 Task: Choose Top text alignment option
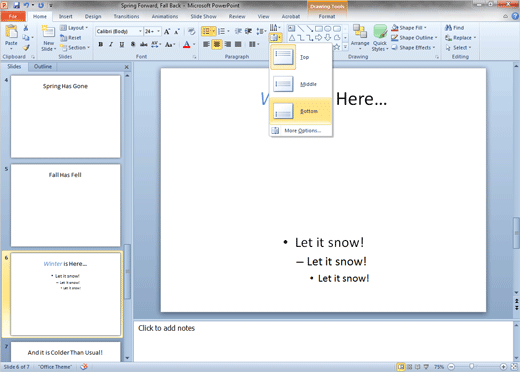tap(301, 57)
